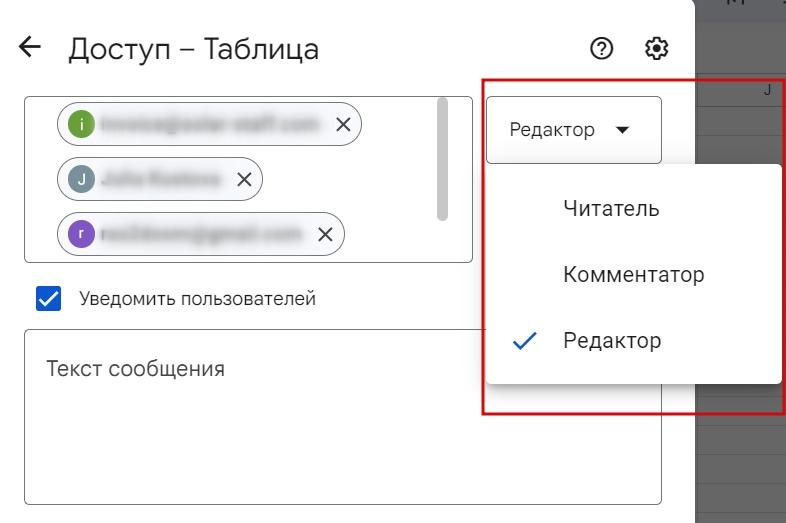This screenshot has width=786, height=523.
Task: Remove the recipient with green "i" avatar
Action: (x=343, y=125)
